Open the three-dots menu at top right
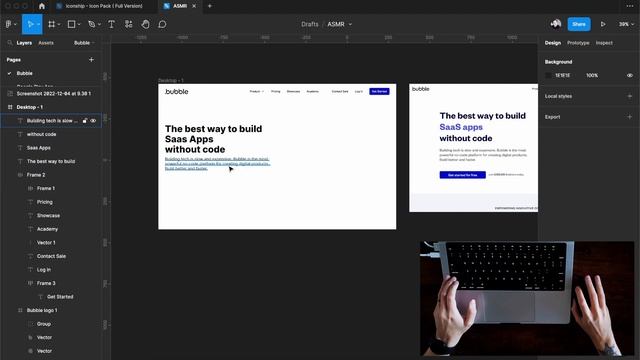This screenshot has width=640, height=360. (x=629, y=6)
